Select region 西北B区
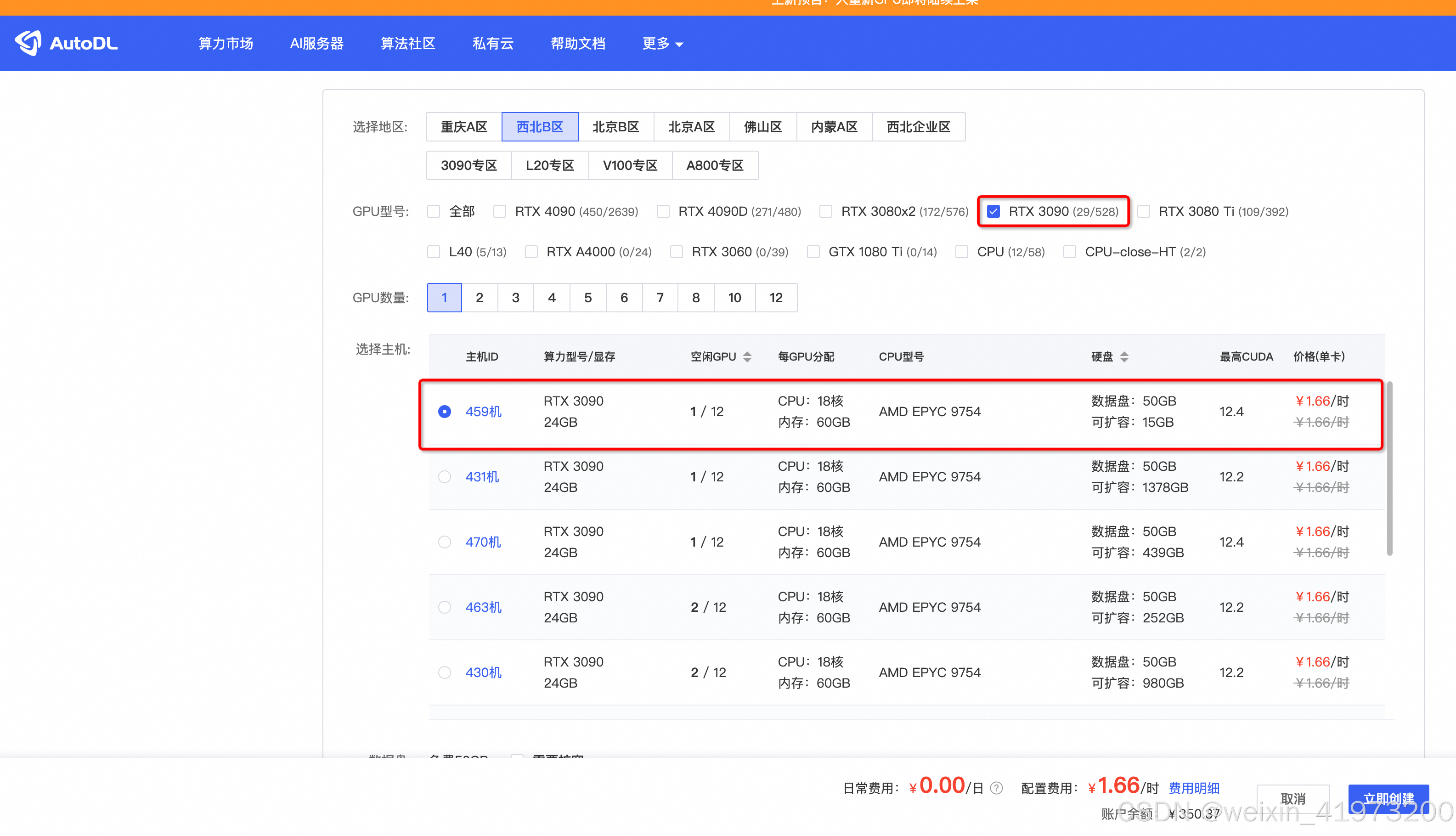1456x836 pixels. 540,127
